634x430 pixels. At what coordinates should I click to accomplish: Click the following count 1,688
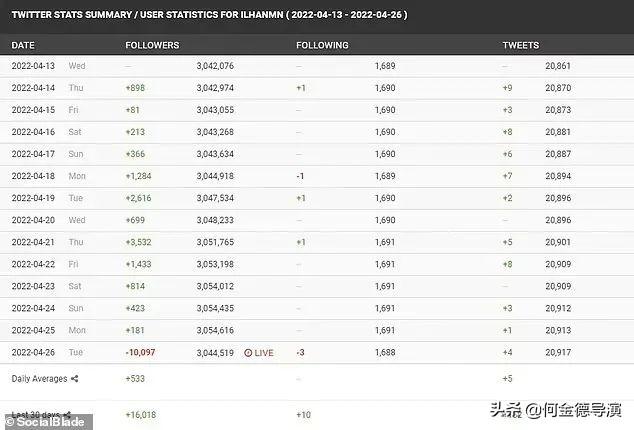[385, 352]
